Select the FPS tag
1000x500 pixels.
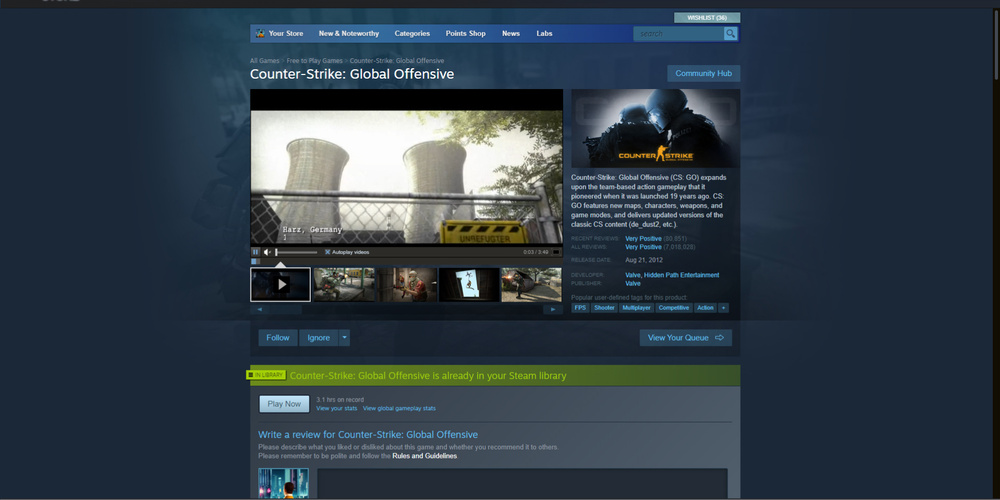click(x=580, y=308)
